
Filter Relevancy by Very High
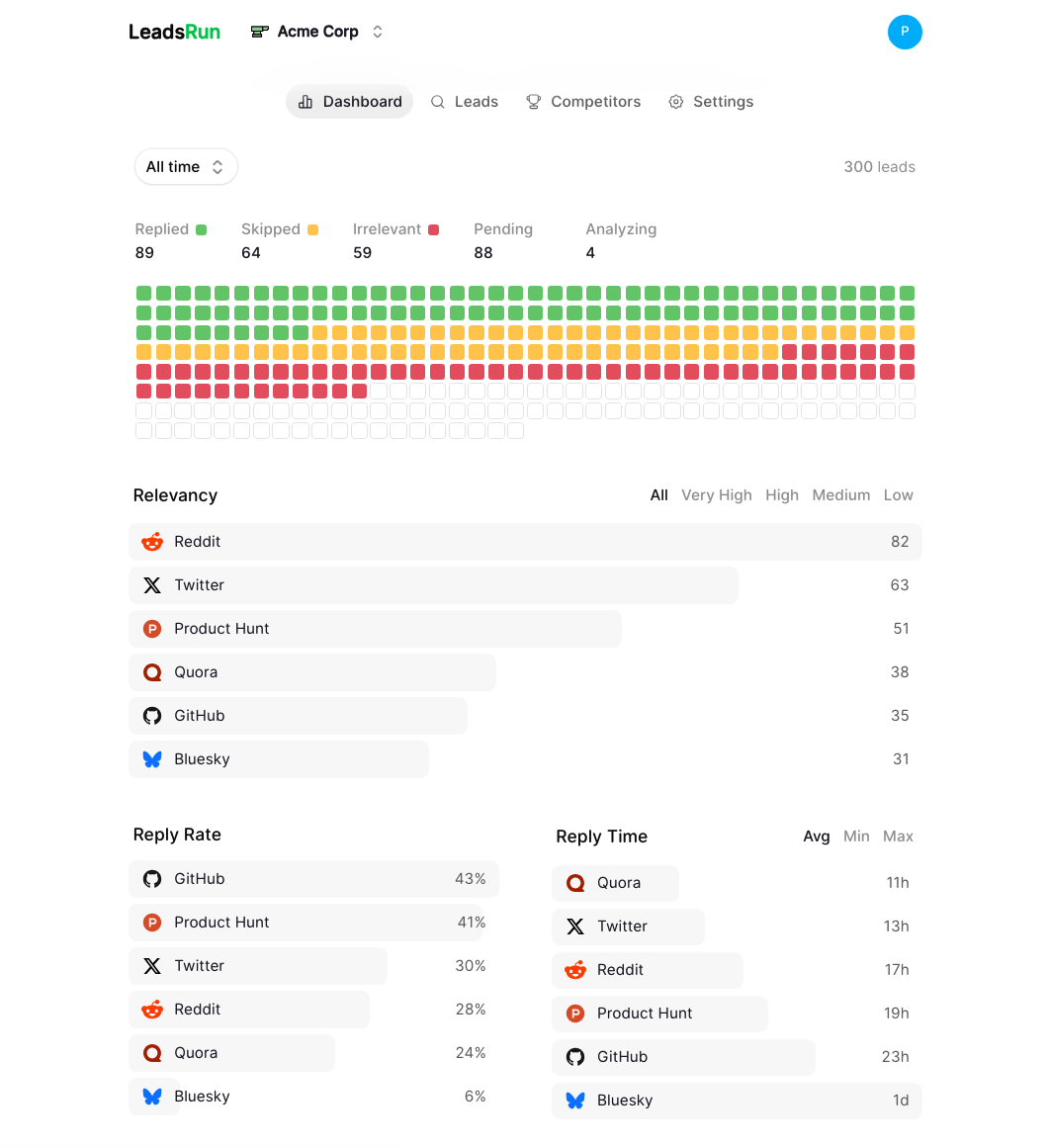pyautogui.click(x=716, y=494)
